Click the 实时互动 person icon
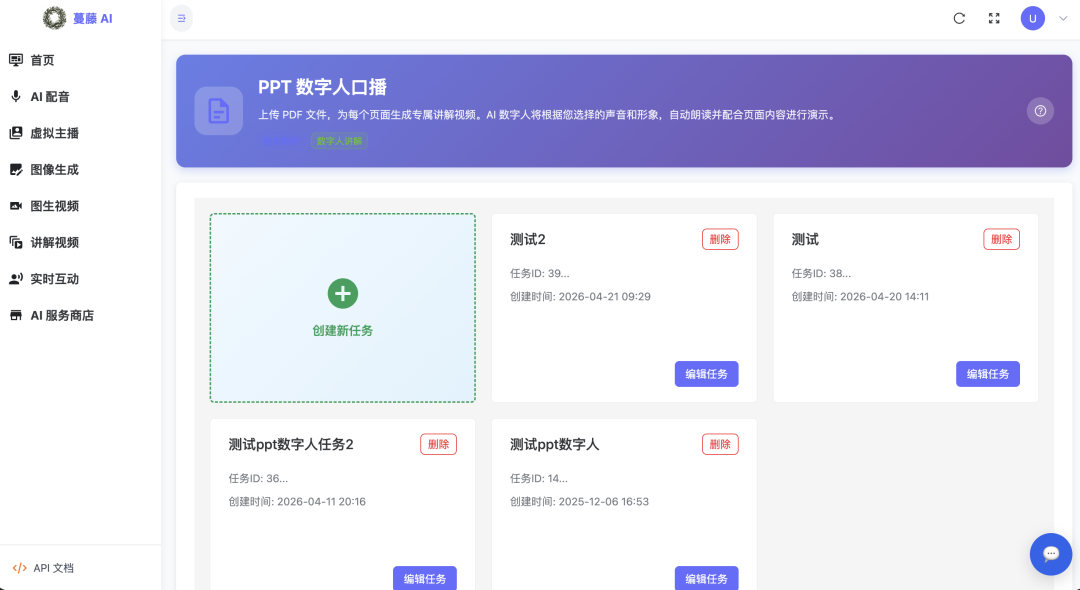The width and height of the screenshot is (1080, 590). tap(16, 279)
